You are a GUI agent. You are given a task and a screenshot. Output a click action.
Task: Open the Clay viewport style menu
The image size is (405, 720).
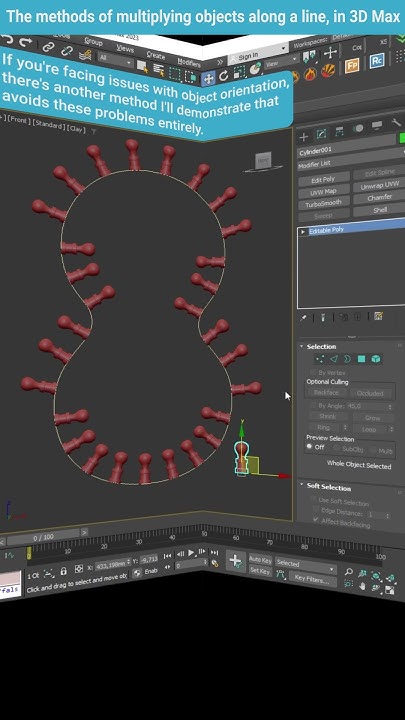76,128
